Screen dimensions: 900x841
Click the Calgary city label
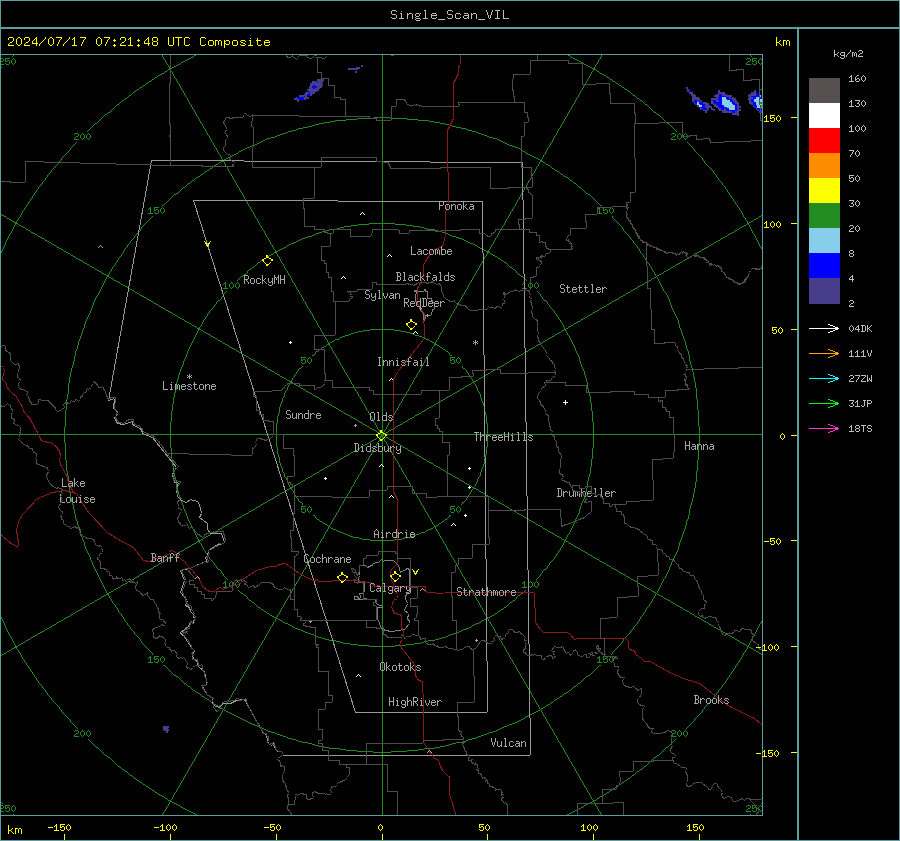point(390,588)
